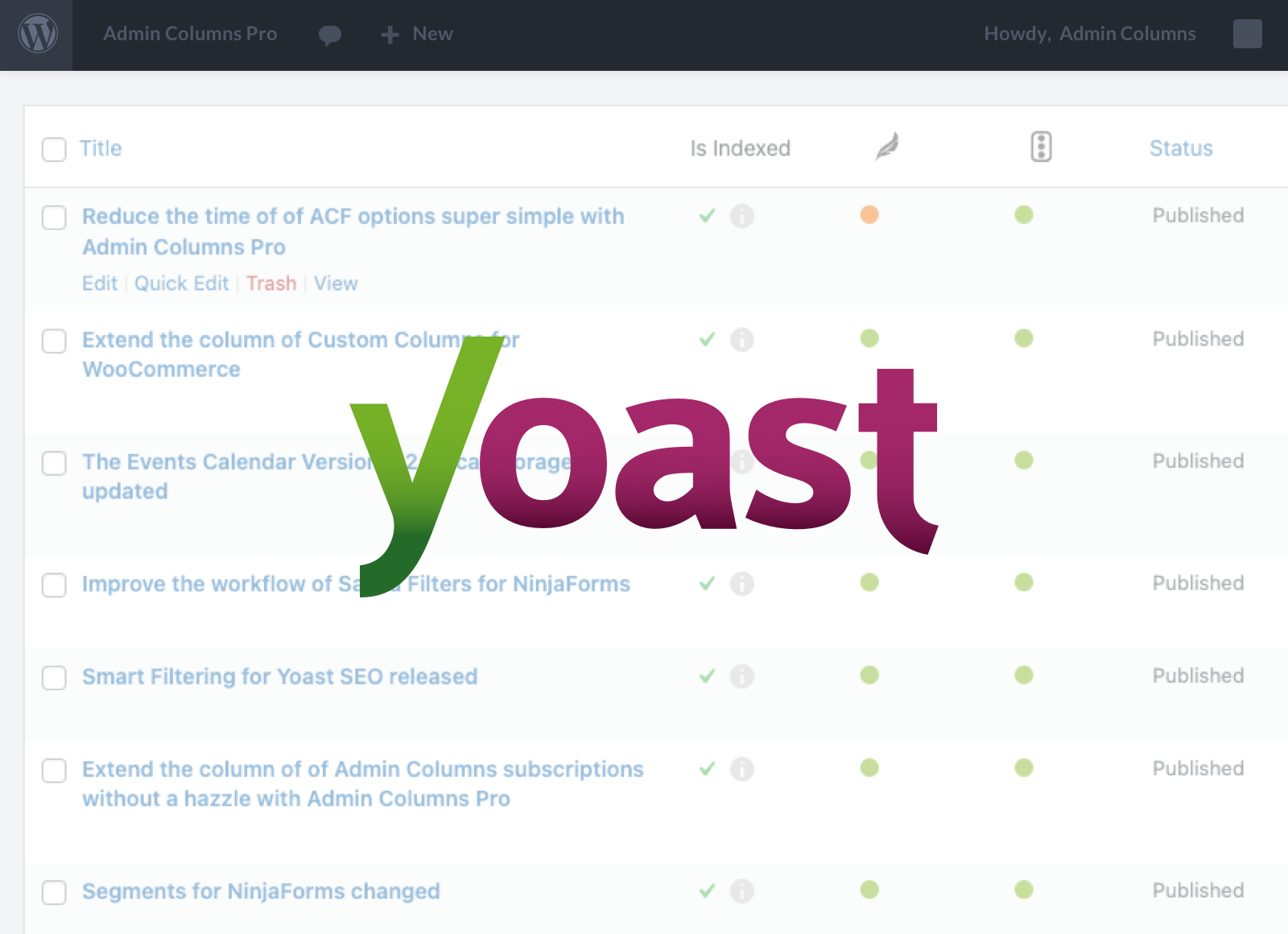
Task: Open the comments bubble icon
Action: point(330,35)
